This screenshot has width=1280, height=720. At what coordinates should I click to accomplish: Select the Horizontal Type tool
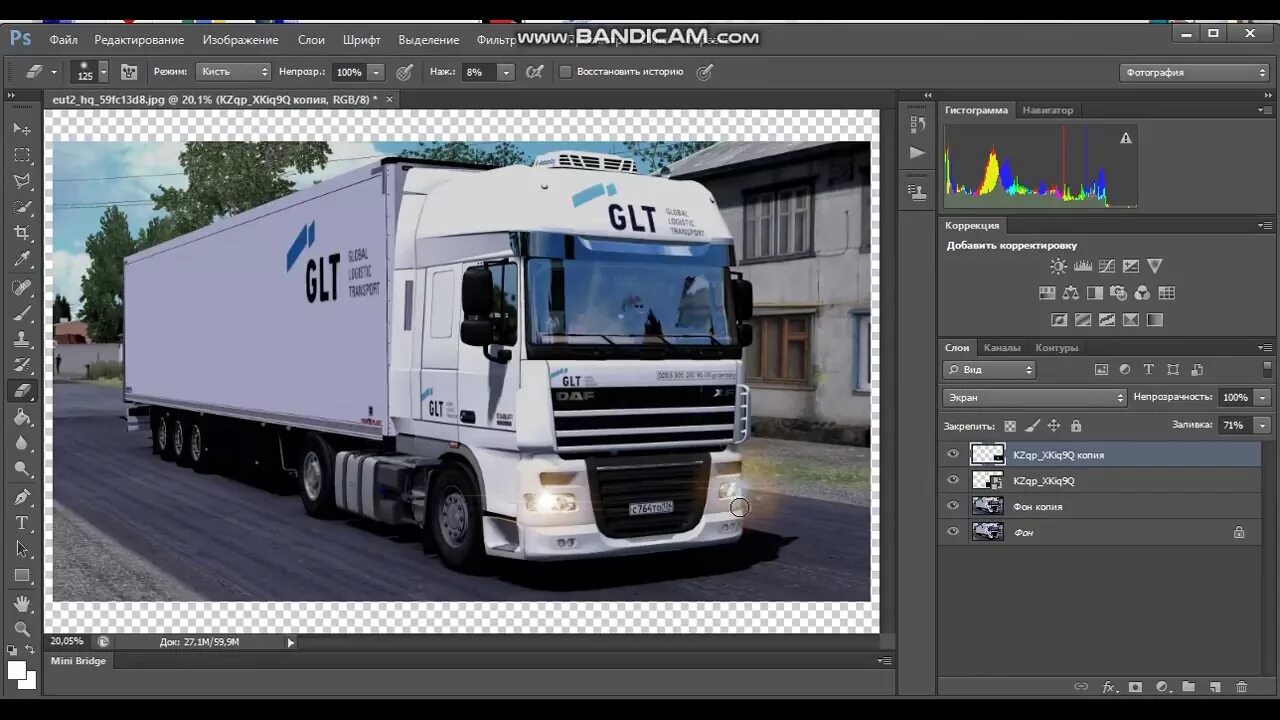tap(22, 523)
